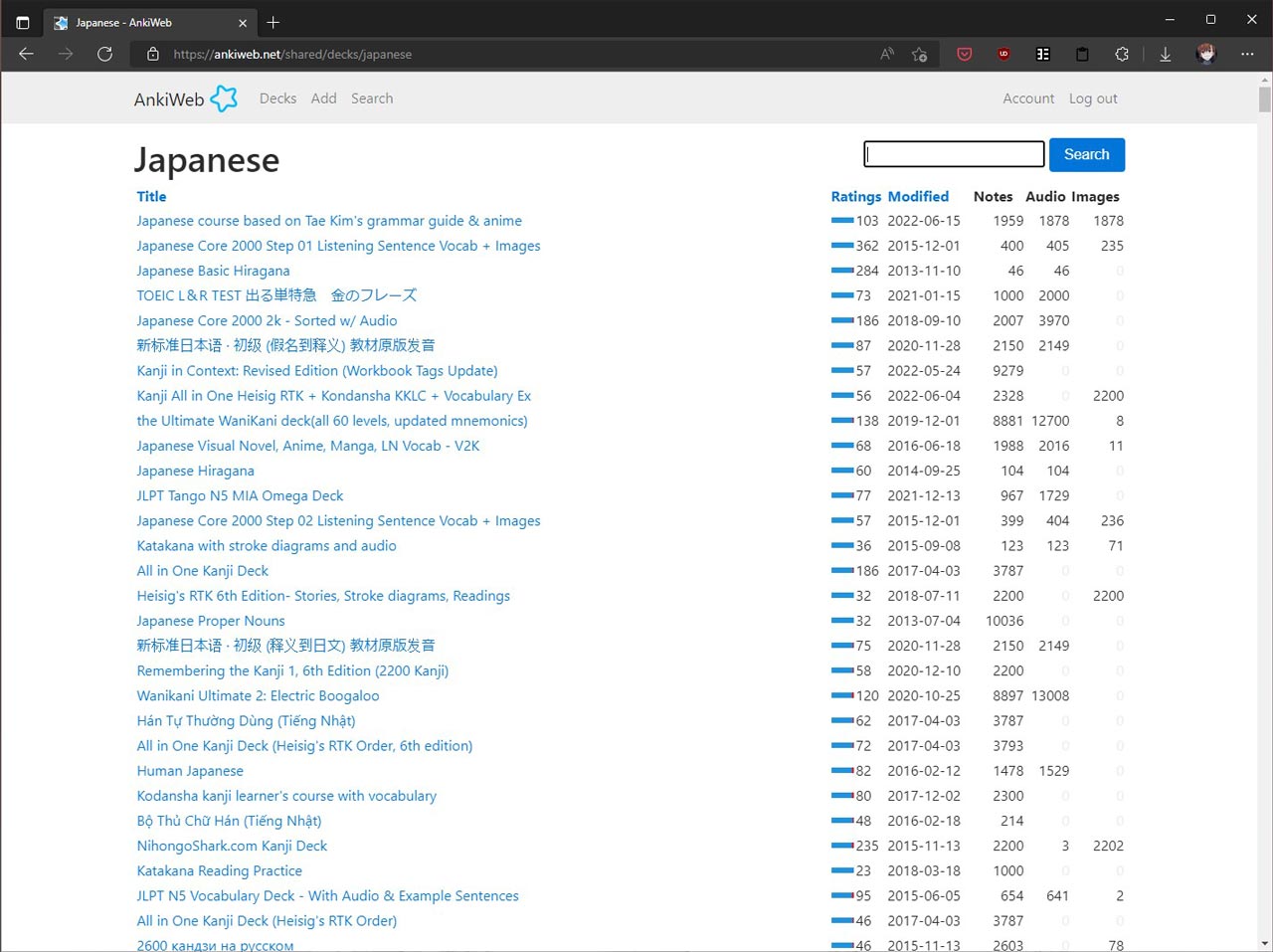Click the Japanese page heading

[x=207, y=160]
